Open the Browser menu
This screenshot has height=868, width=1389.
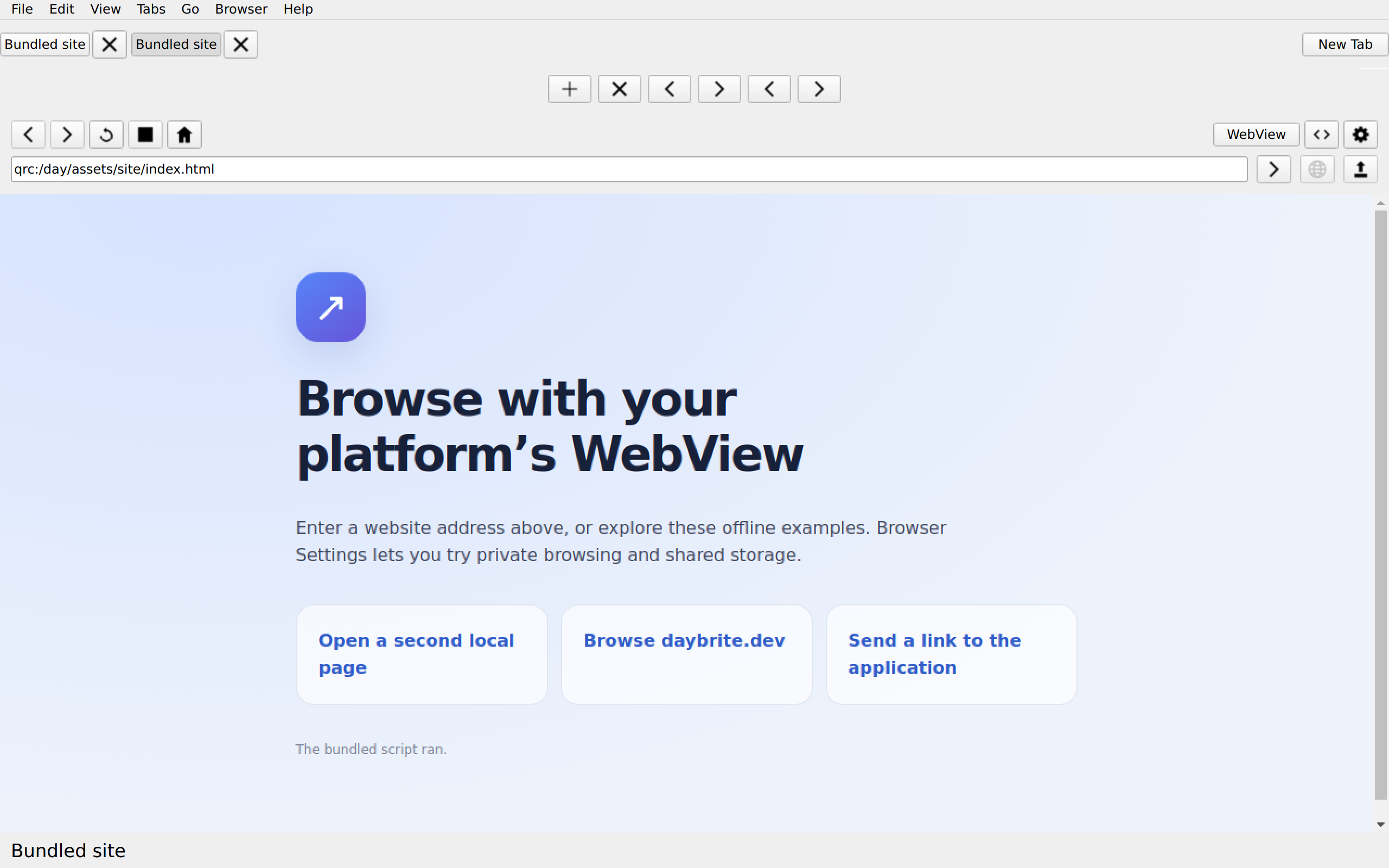[241, 9]
